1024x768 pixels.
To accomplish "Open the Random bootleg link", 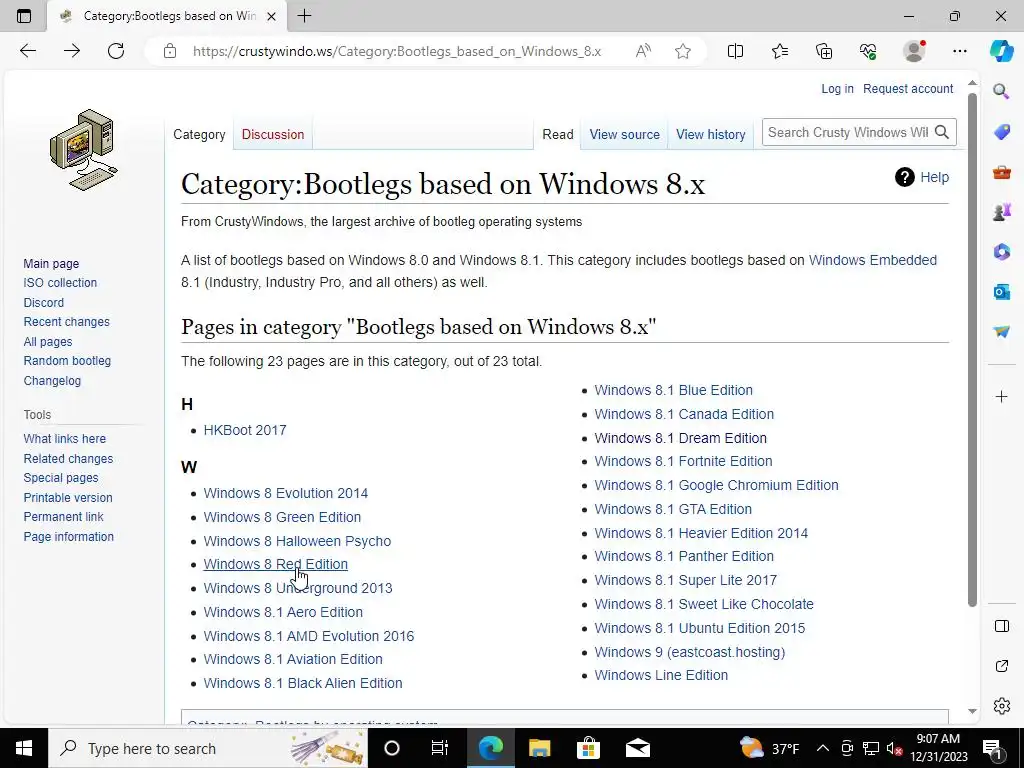I will coord(67,361).
